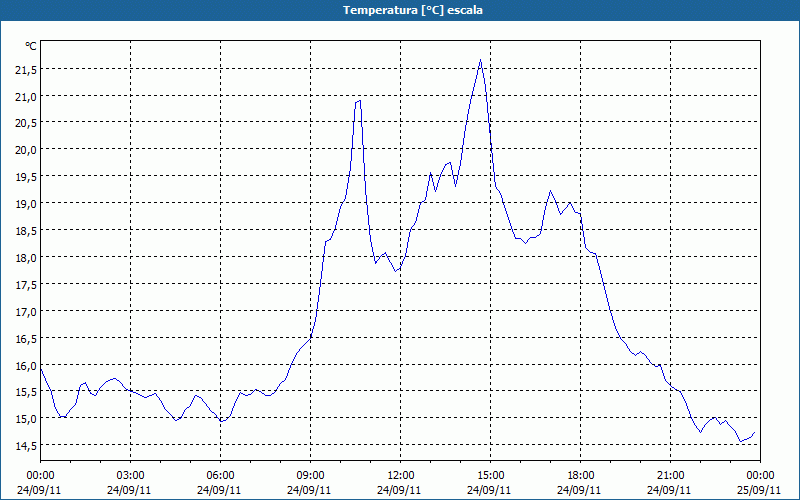Click the 21,0 y-axis label
The height and width of the screenshot is (500, 800).
(x=26, y=97)
